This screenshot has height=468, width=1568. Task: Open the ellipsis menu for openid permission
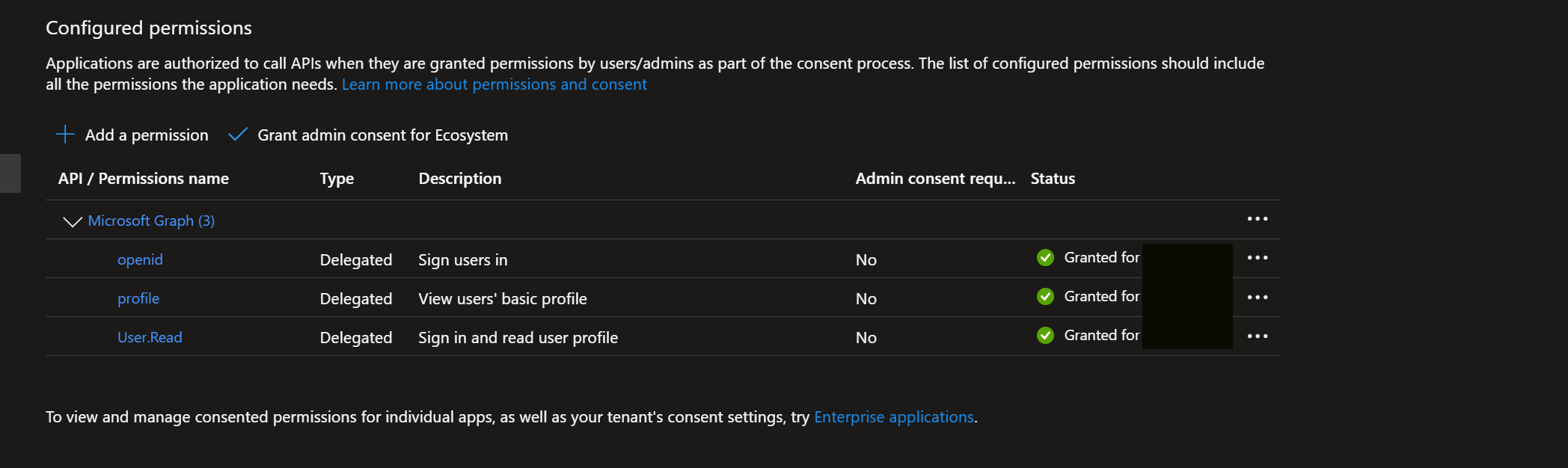[x=1258, y=258]
